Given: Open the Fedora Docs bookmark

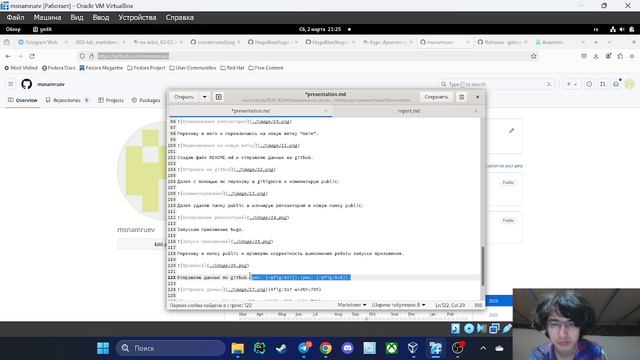Looking at the screenshot, I should click(x=59, y=68).
